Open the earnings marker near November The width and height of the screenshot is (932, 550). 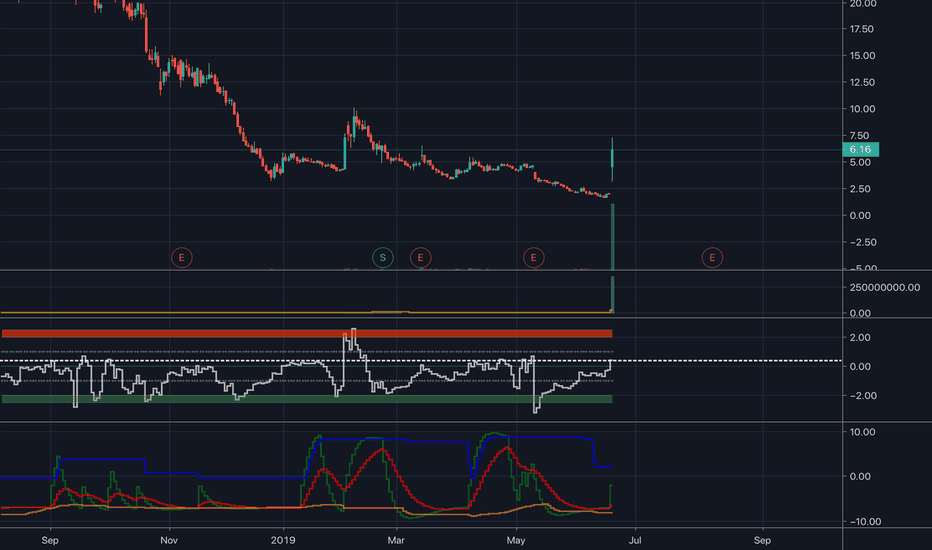tap(182, 257)
